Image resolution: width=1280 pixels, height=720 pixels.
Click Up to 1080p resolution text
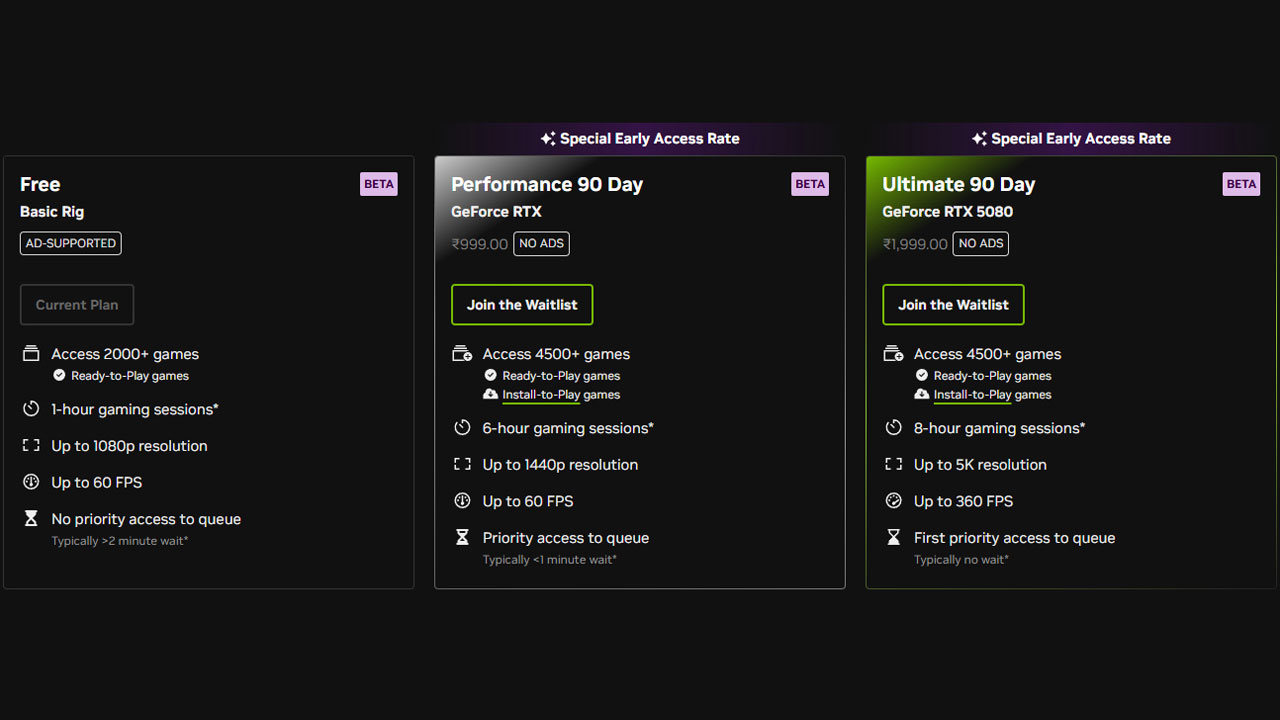130,446
